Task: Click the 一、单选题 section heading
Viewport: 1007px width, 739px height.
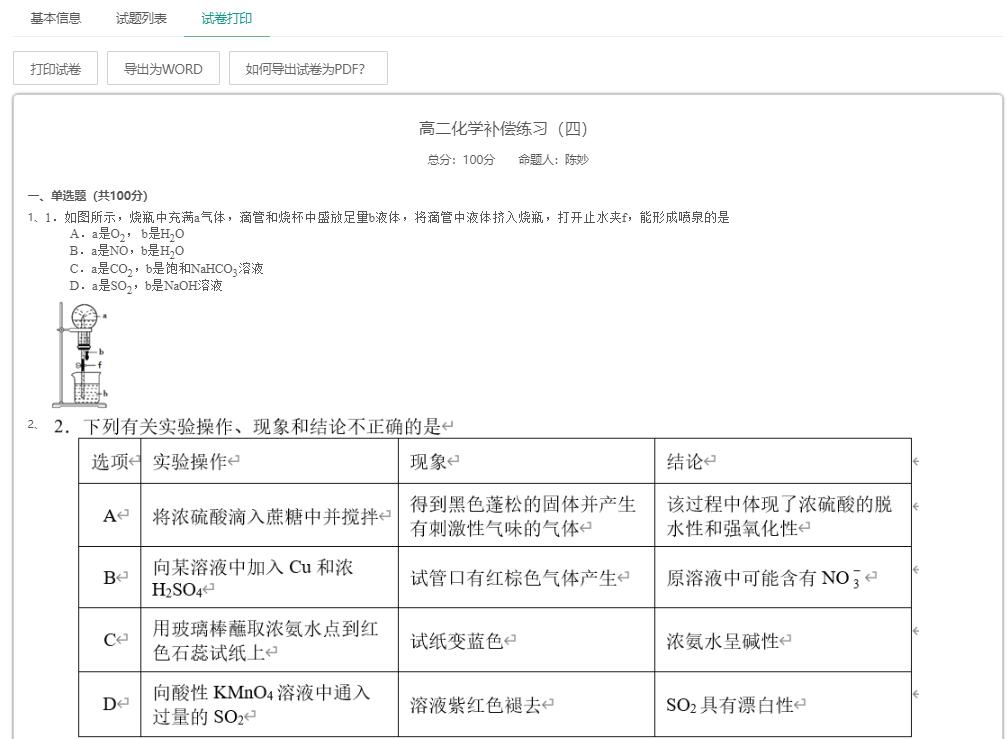Action: [88, 196]
